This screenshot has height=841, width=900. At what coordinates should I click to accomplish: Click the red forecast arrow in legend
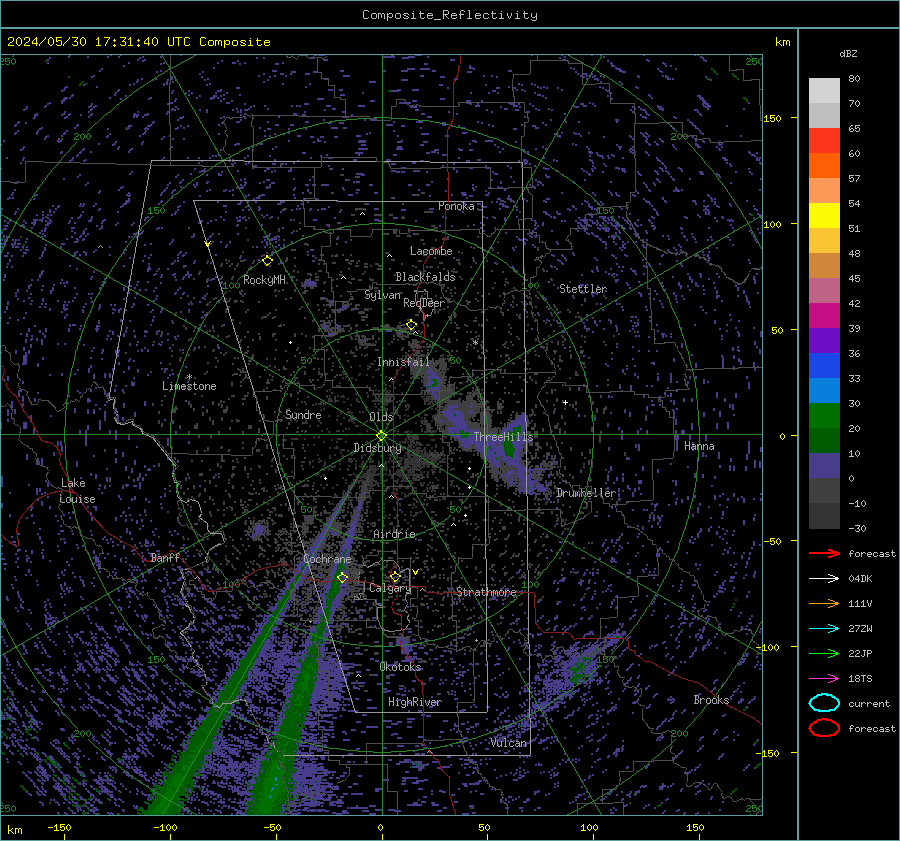824,553
